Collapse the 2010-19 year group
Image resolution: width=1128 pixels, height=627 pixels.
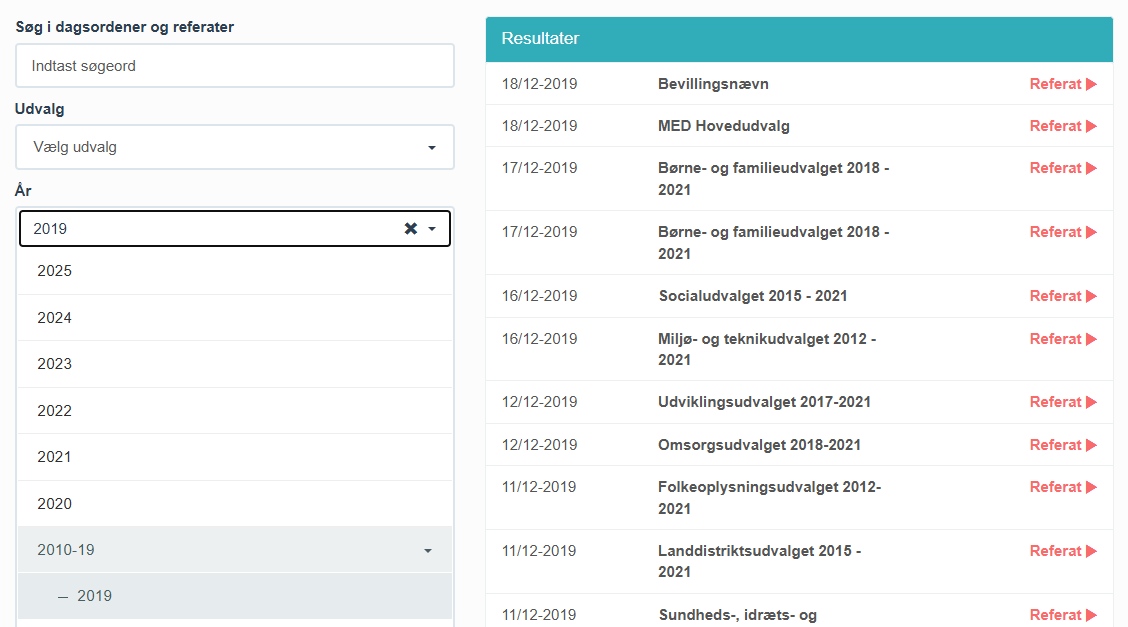(428, 550)
